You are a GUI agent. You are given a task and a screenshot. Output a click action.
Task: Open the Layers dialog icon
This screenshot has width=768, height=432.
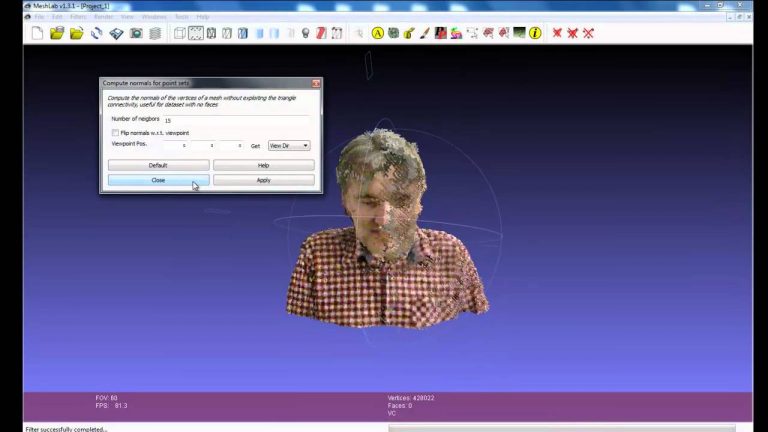[x=155, y=33]
